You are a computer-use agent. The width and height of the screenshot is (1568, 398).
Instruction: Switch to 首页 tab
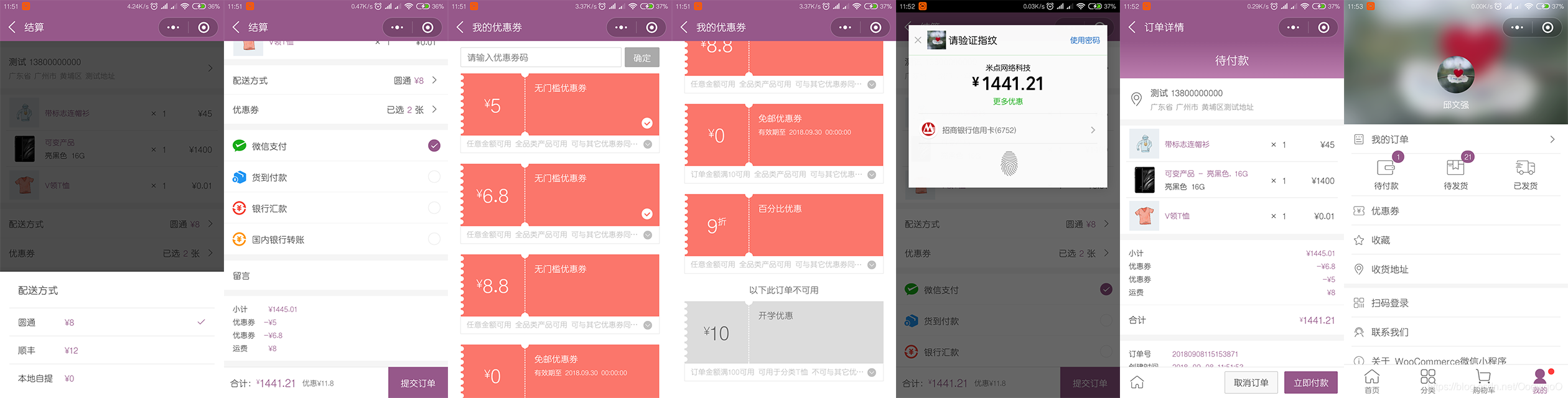(1372, 381)
